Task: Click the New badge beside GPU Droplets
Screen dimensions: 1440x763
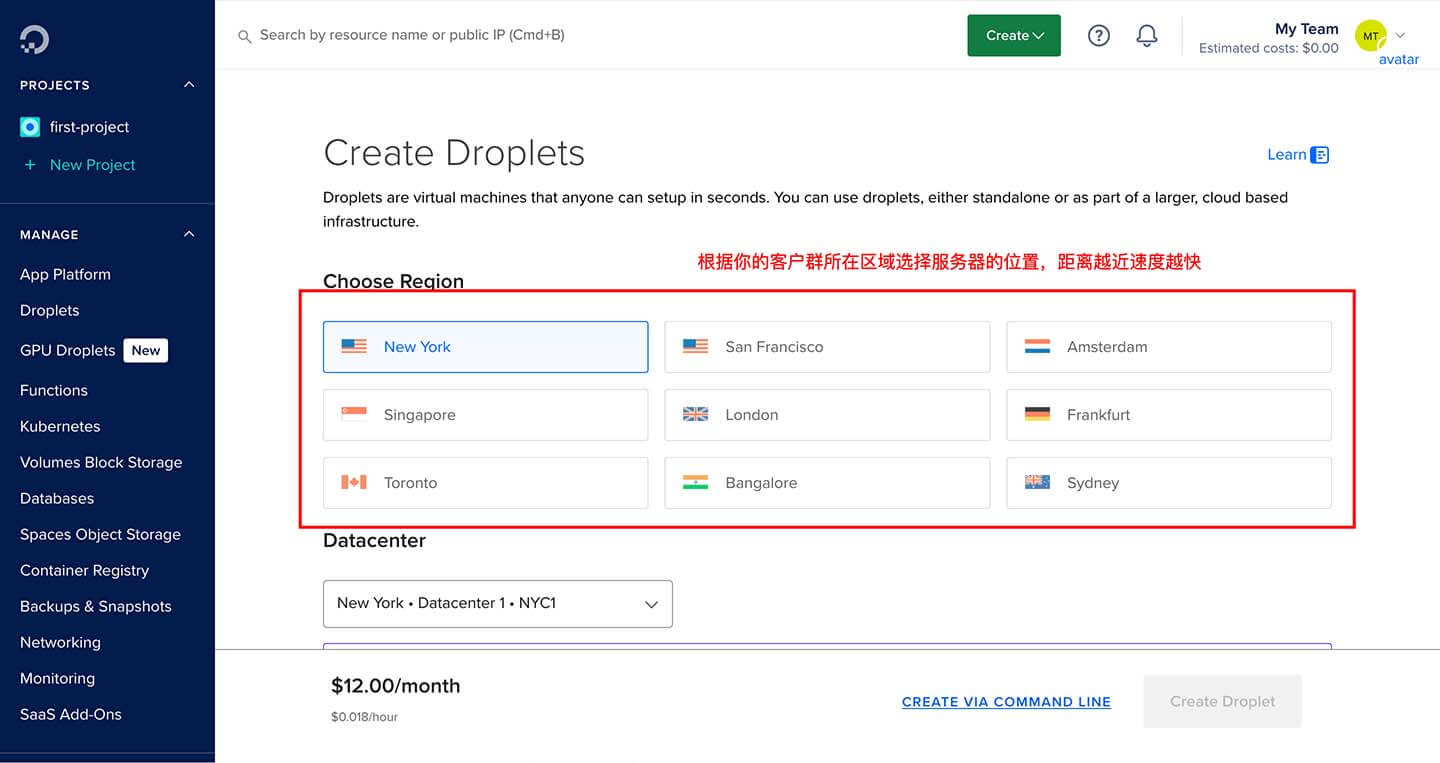Action: 146,350
